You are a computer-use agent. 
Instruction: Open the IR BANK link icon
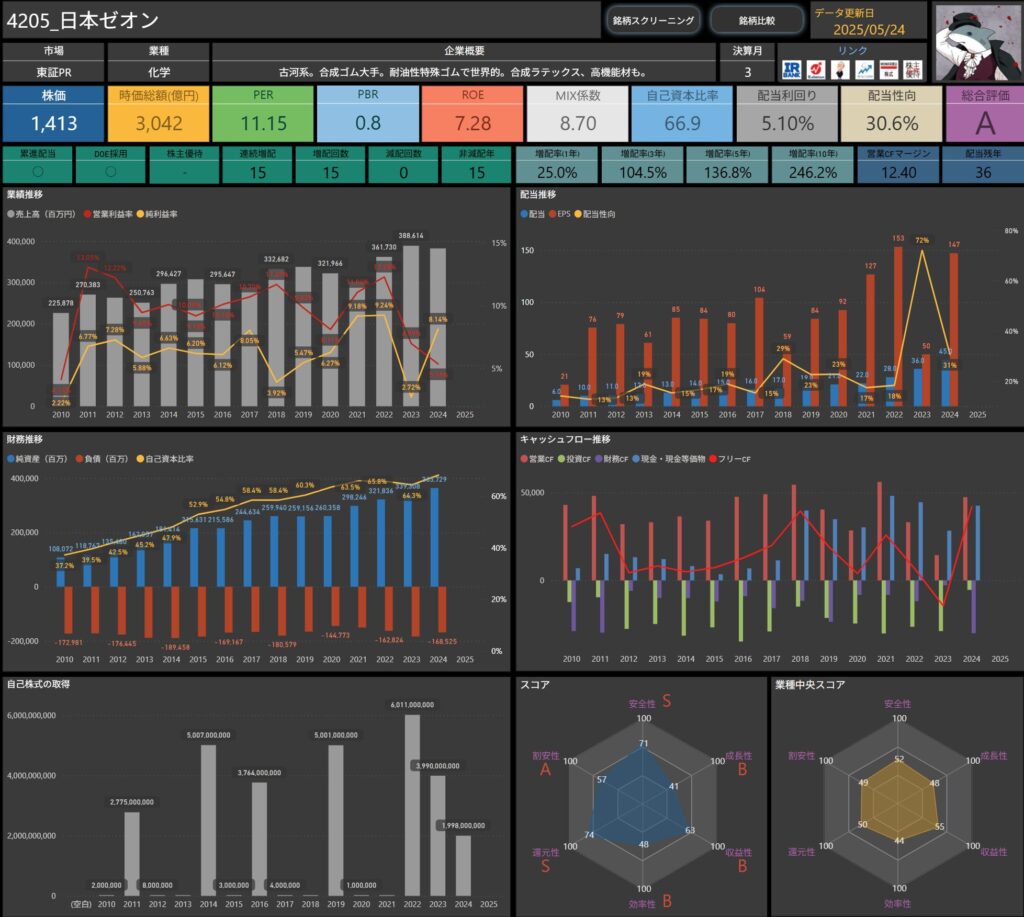coord(792,70)
